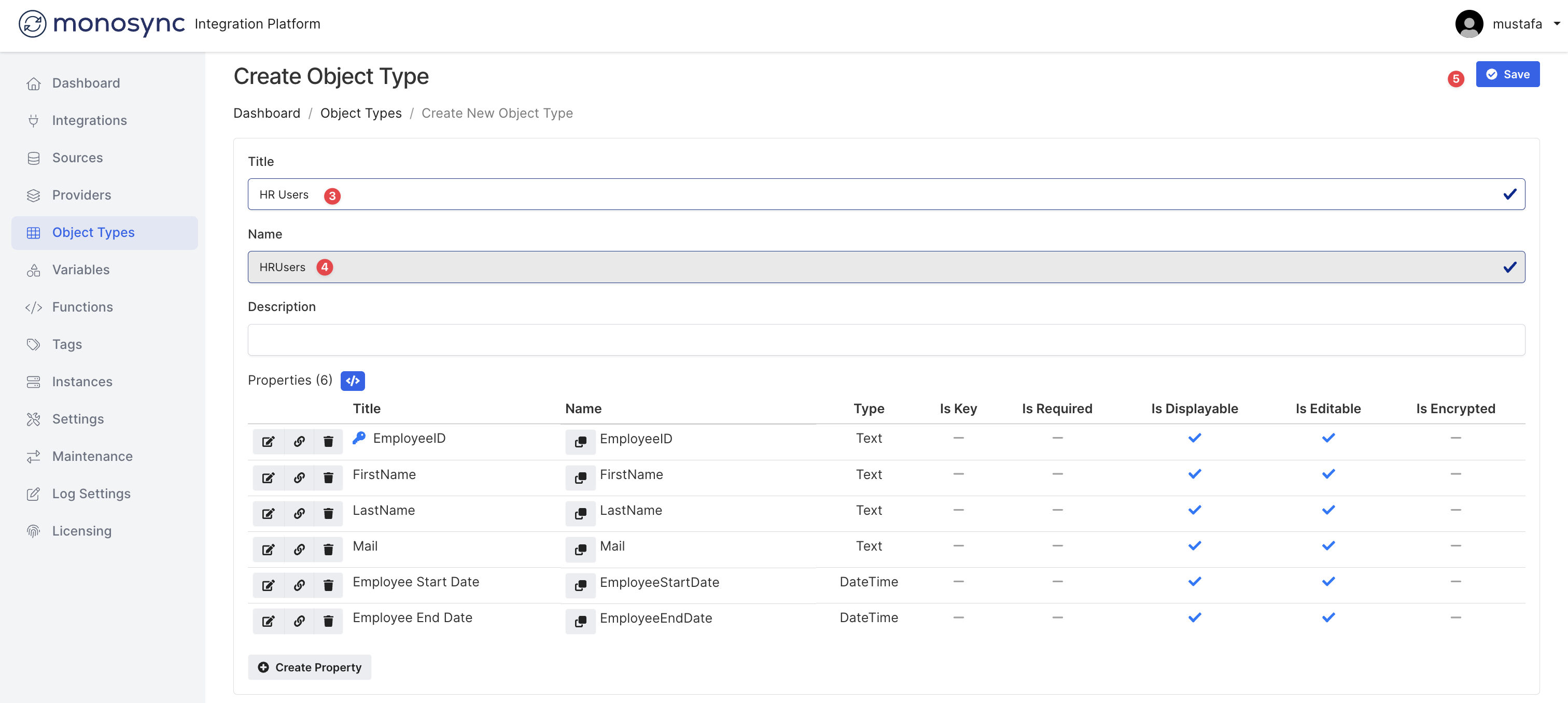Follow the Object Types breadcrumb link
Viewport: 1568px width, 703px height.
point(360,113)
